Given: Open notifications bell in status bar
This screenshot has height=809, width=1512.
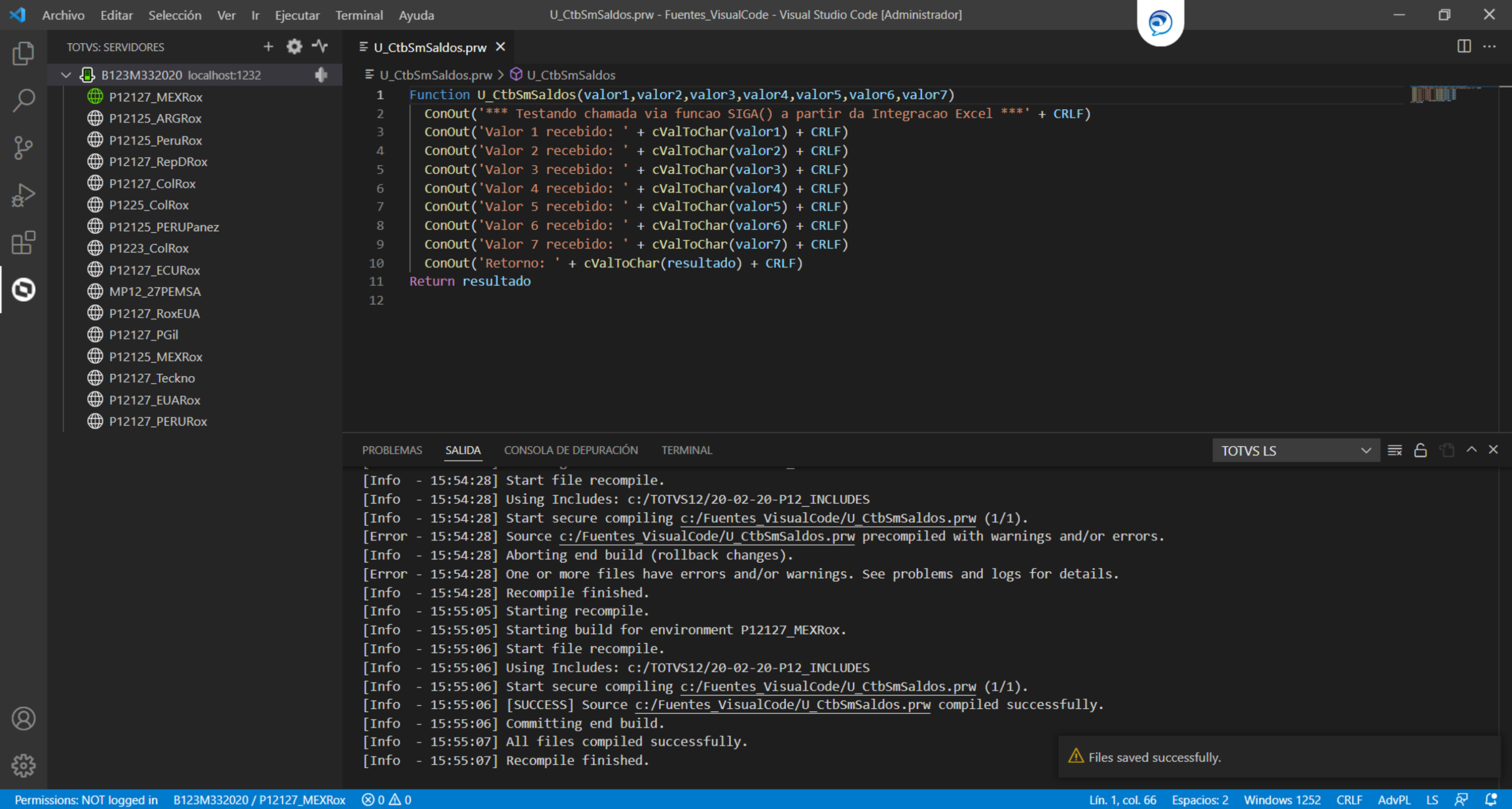Looking at the screenshot, I should [1491, 799].
